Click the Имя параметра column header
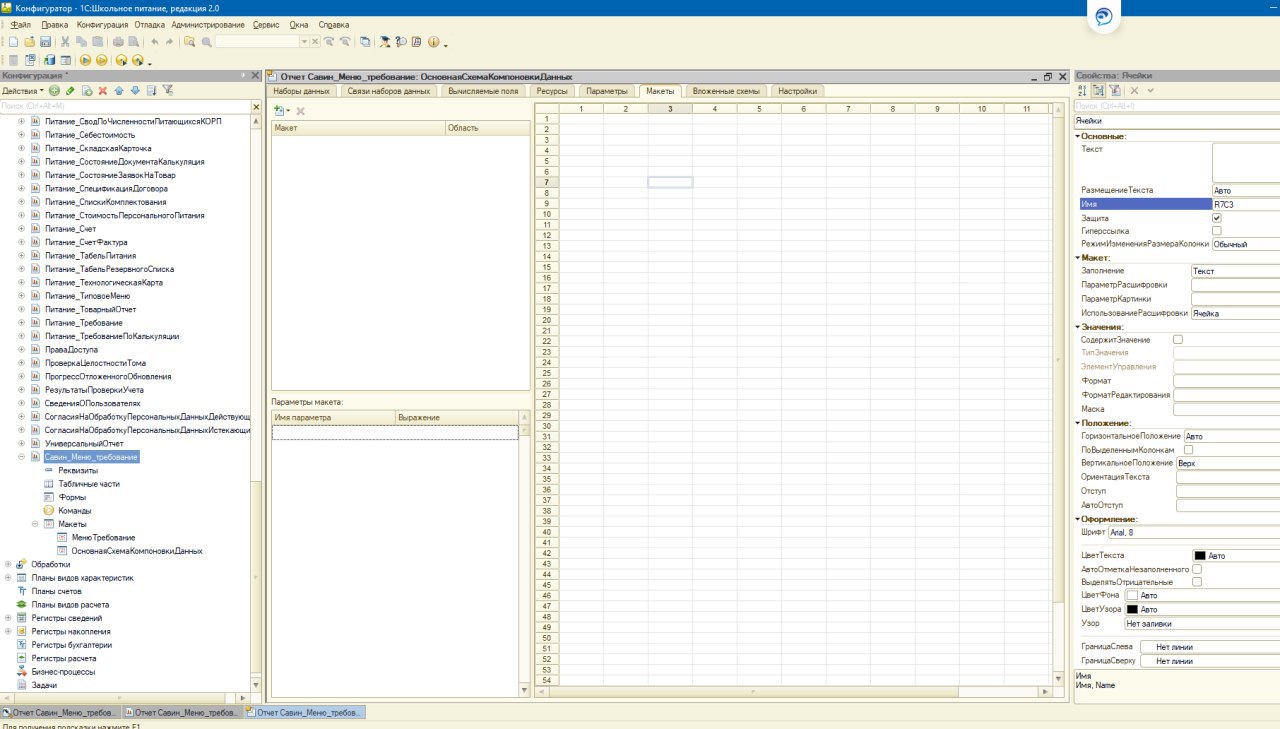 (333, 417)
